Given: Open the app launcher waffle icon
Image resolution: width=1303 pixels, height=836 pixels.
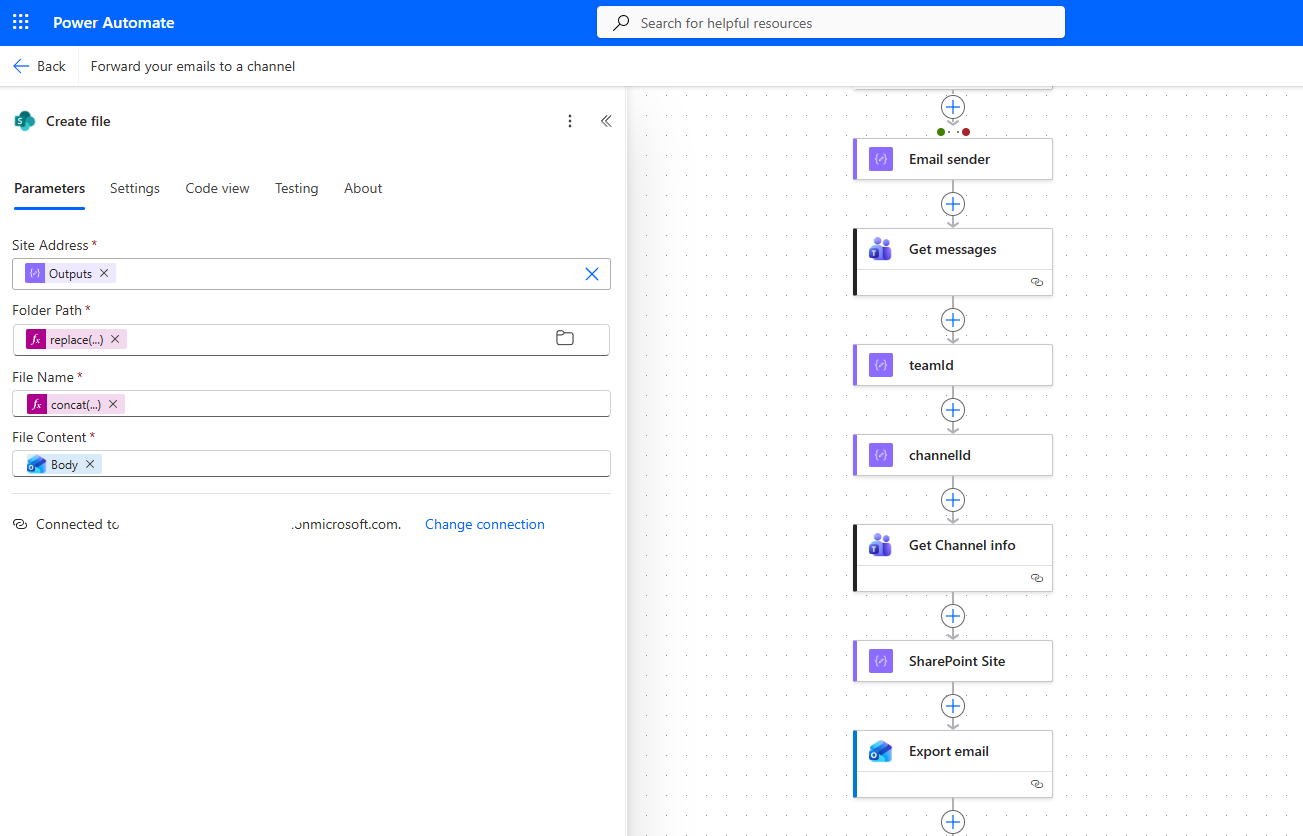Looking at the screenshot, I should [21, 22].
